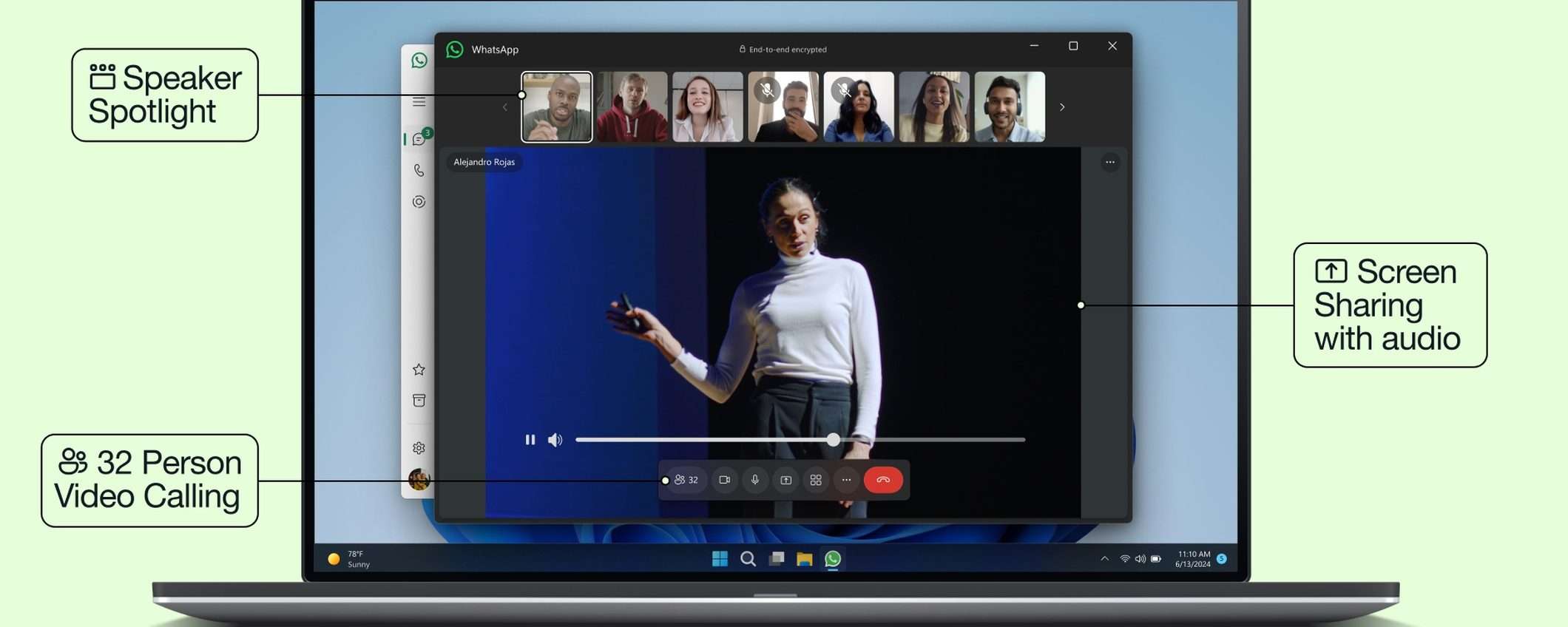Open Calls tab in WhatsApp sidebar
This screenshot has width=1568, height=627.
419,170
